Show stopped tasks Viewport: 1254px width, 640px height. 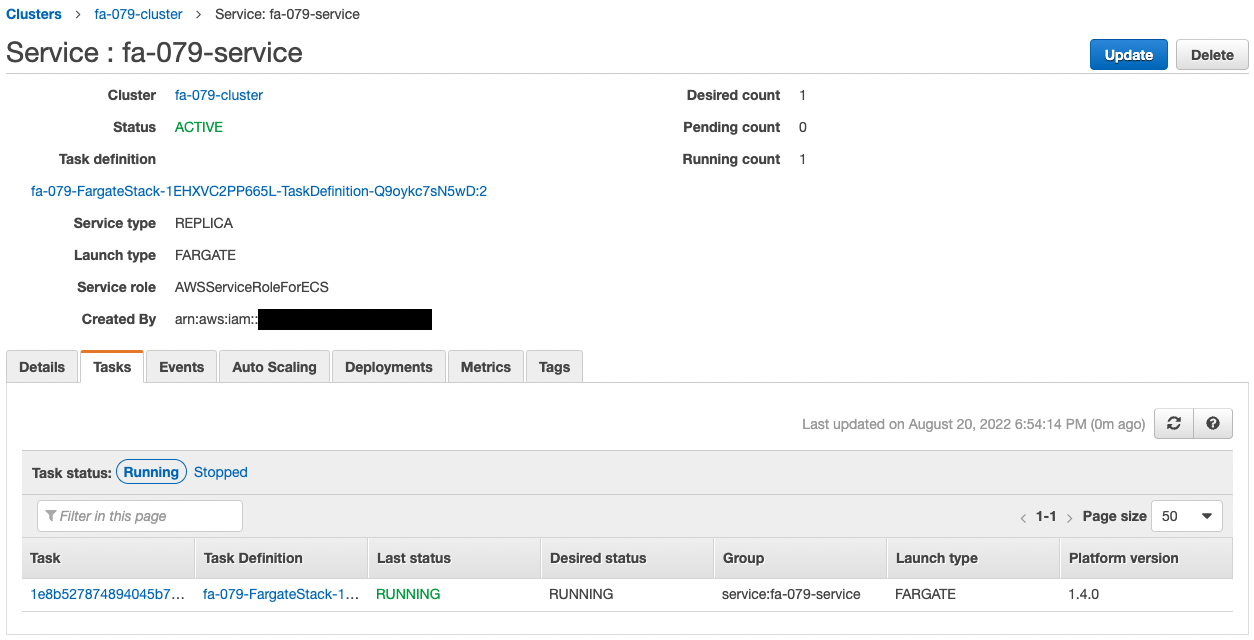click(220, 471)
